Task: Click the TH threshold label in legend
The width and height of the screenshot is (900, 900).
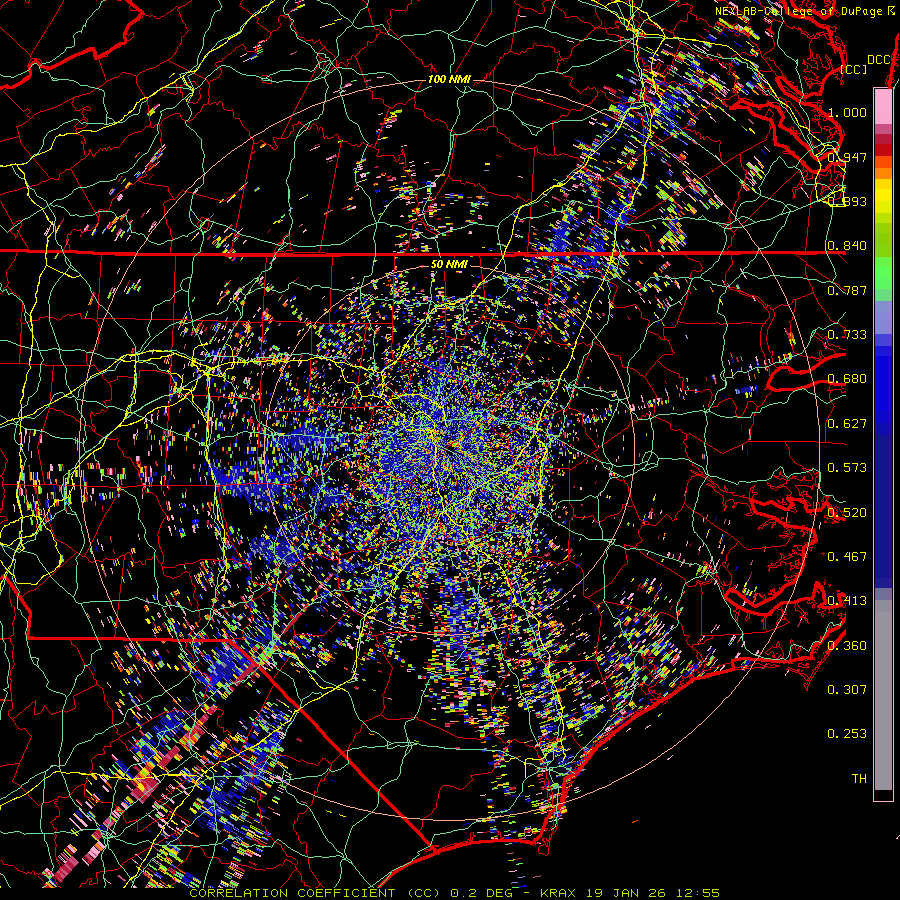Action: click(x=859, y=779)
